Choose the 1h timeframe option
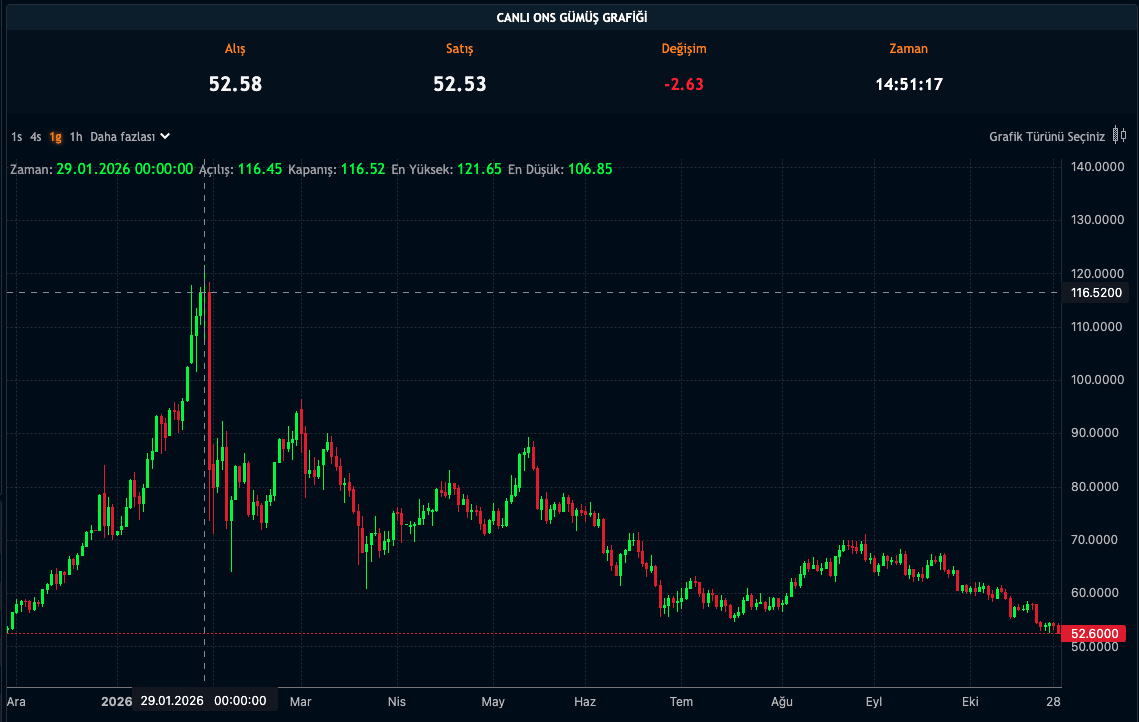Screen dimensions: 1139x722 tap(76, 137)
